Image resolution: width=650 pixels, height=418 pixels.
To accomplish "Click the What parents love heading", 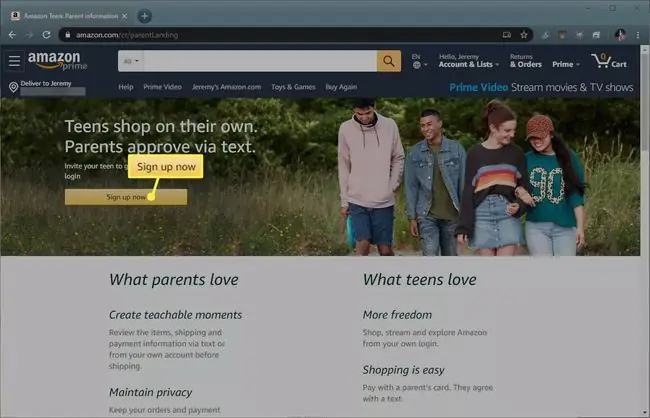I will point(174,280).
